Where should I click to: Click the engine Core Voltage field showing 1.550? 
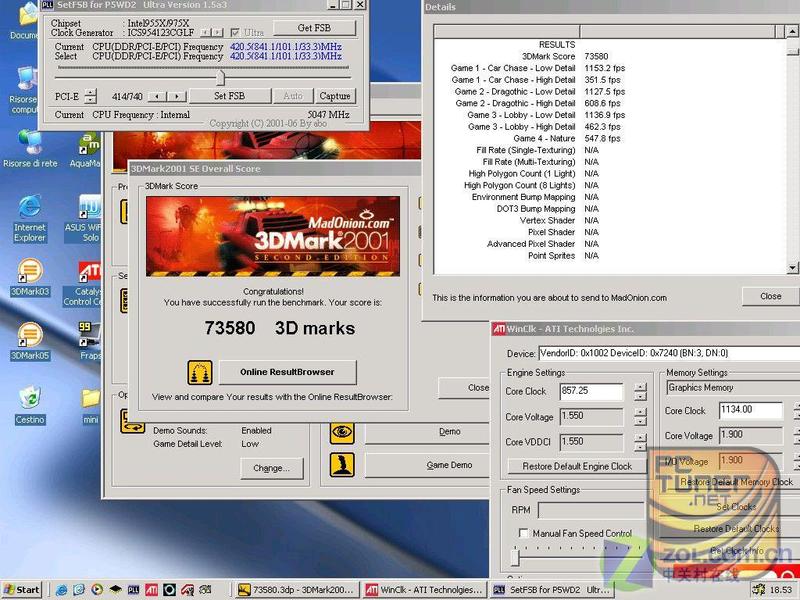(591, 416)
